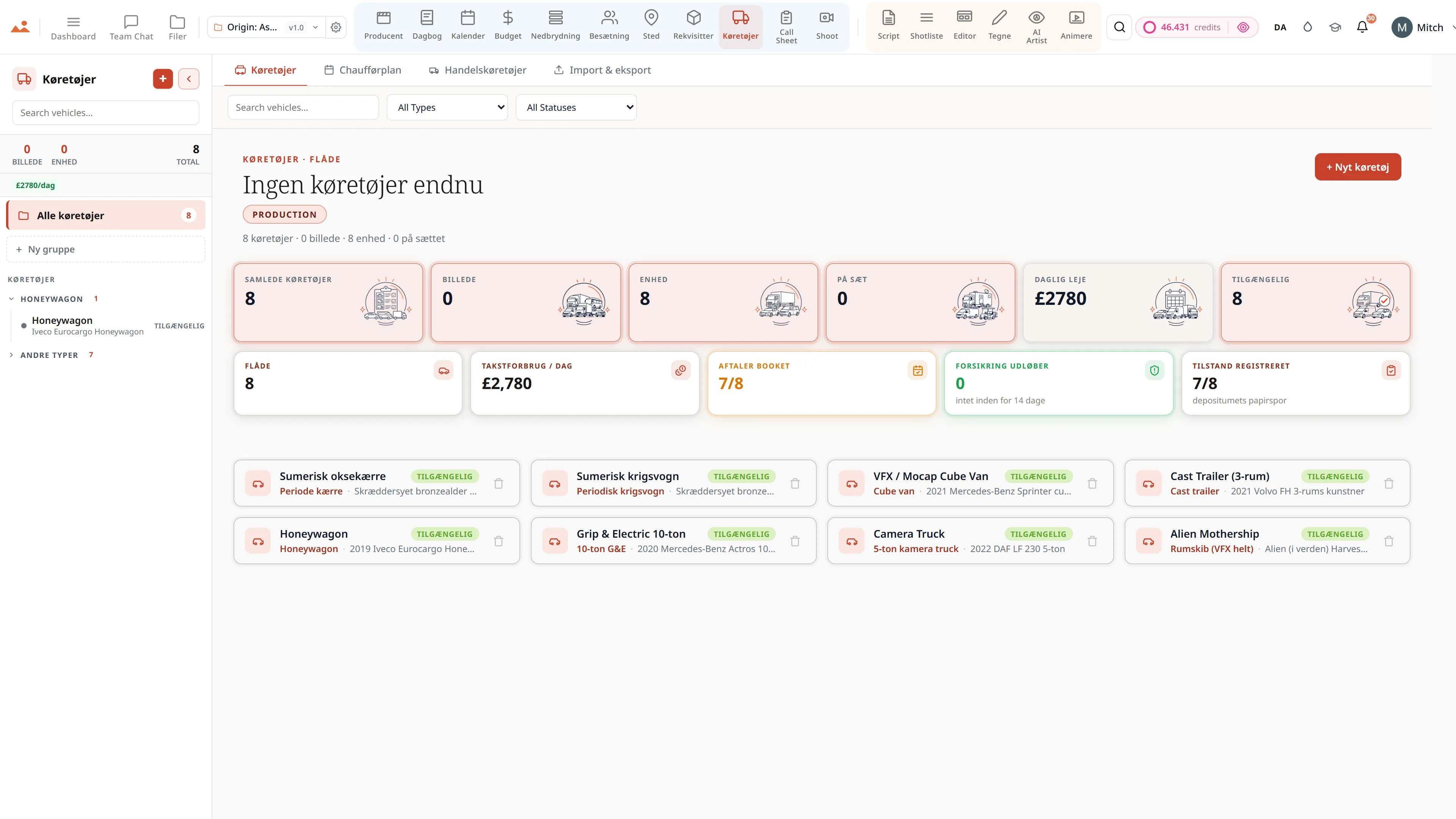Open the Tegne drawing tool
The width and height of the screenshot is (1456, 819).
point(999,26)
